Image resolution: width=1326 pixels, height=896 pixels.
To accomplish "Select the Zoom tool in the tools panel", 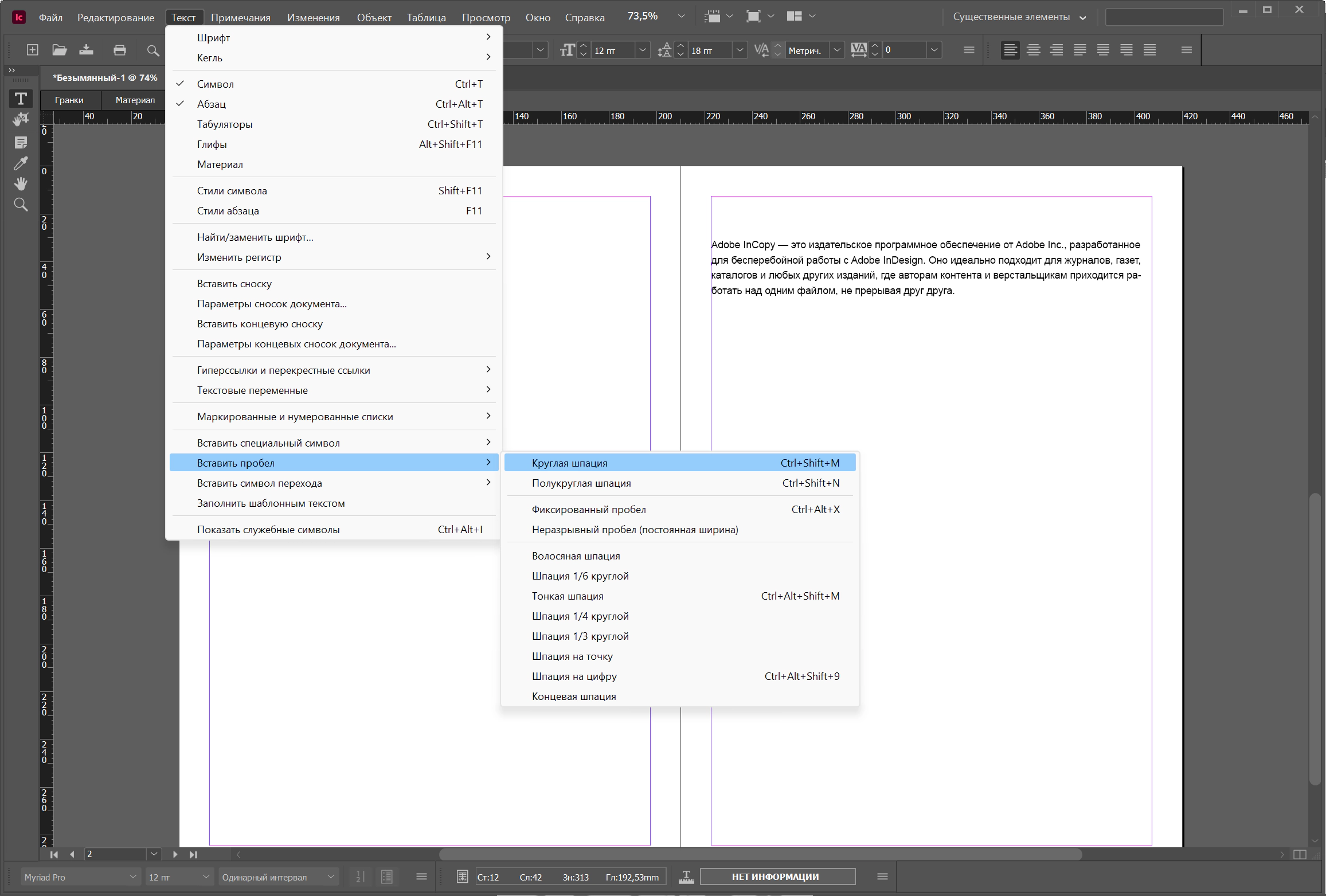I will [21, 205].
